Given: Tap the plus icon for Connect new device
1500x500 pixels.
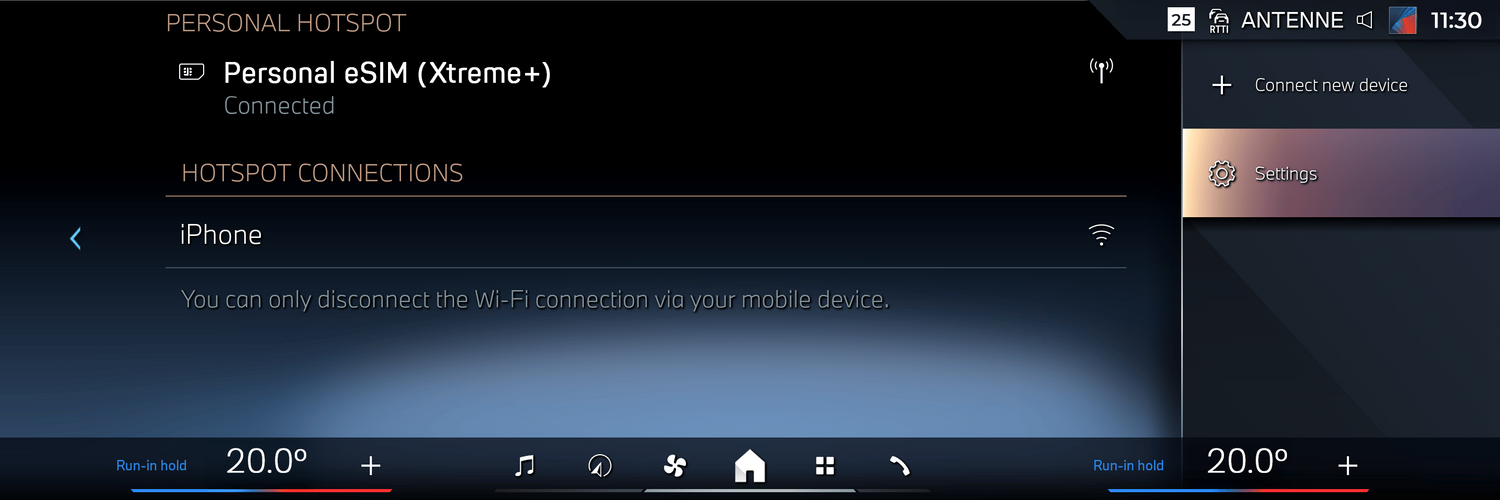Looking at the screenshot, I should click(x=1221, y=86).
